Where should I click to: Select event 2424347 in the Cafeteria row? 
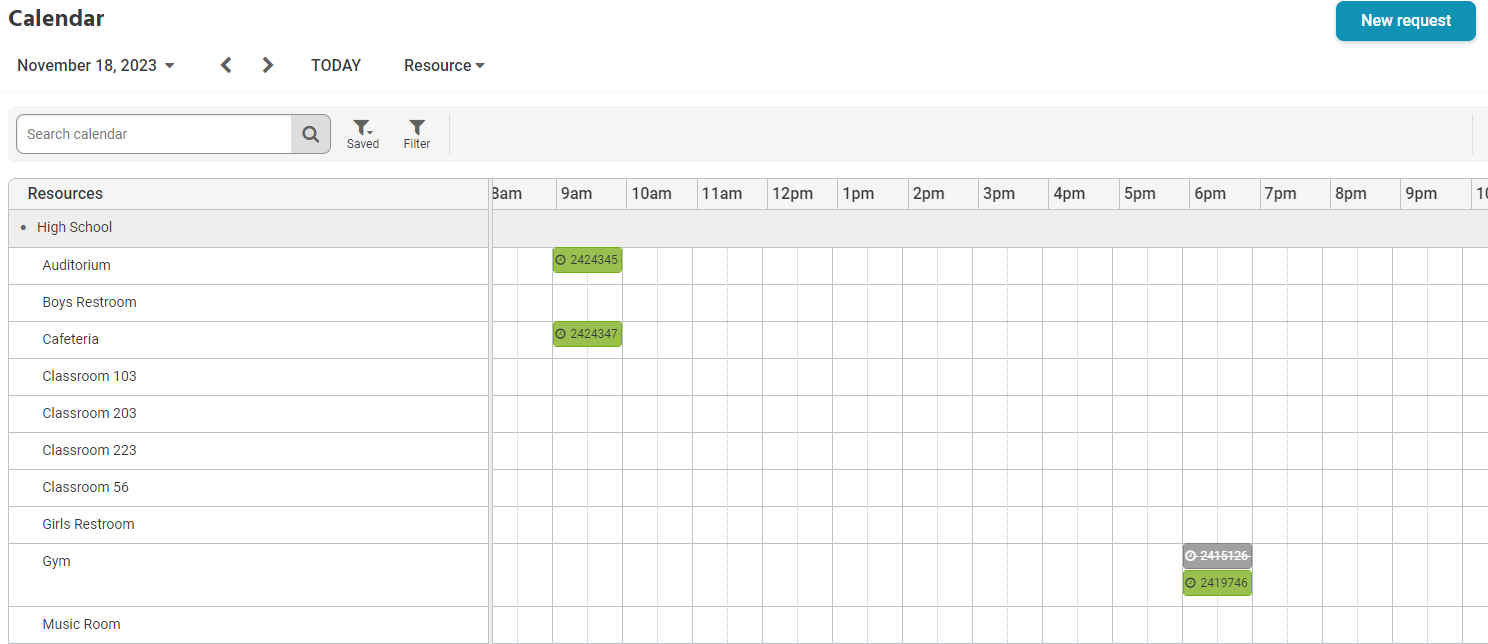pos(590,333)
